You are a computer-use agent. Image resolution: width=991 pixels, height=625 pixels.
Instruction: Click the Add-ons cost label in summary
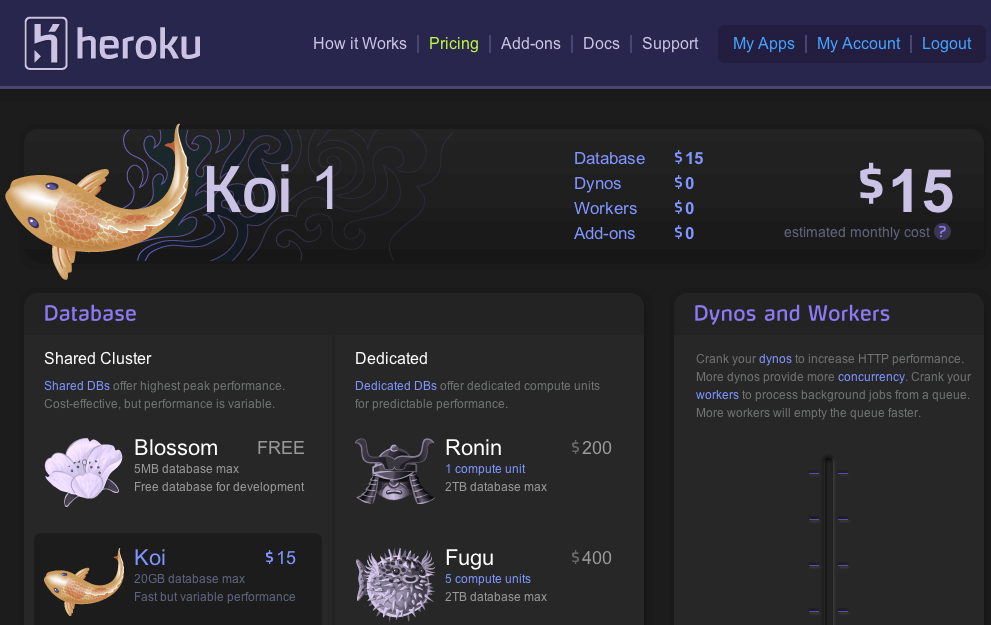pos(604,233)
